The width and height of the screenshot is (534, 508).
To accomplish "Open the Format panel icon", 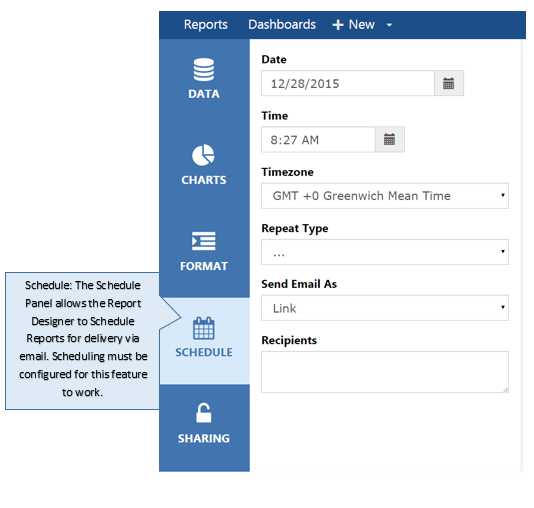I will point(204,241).
